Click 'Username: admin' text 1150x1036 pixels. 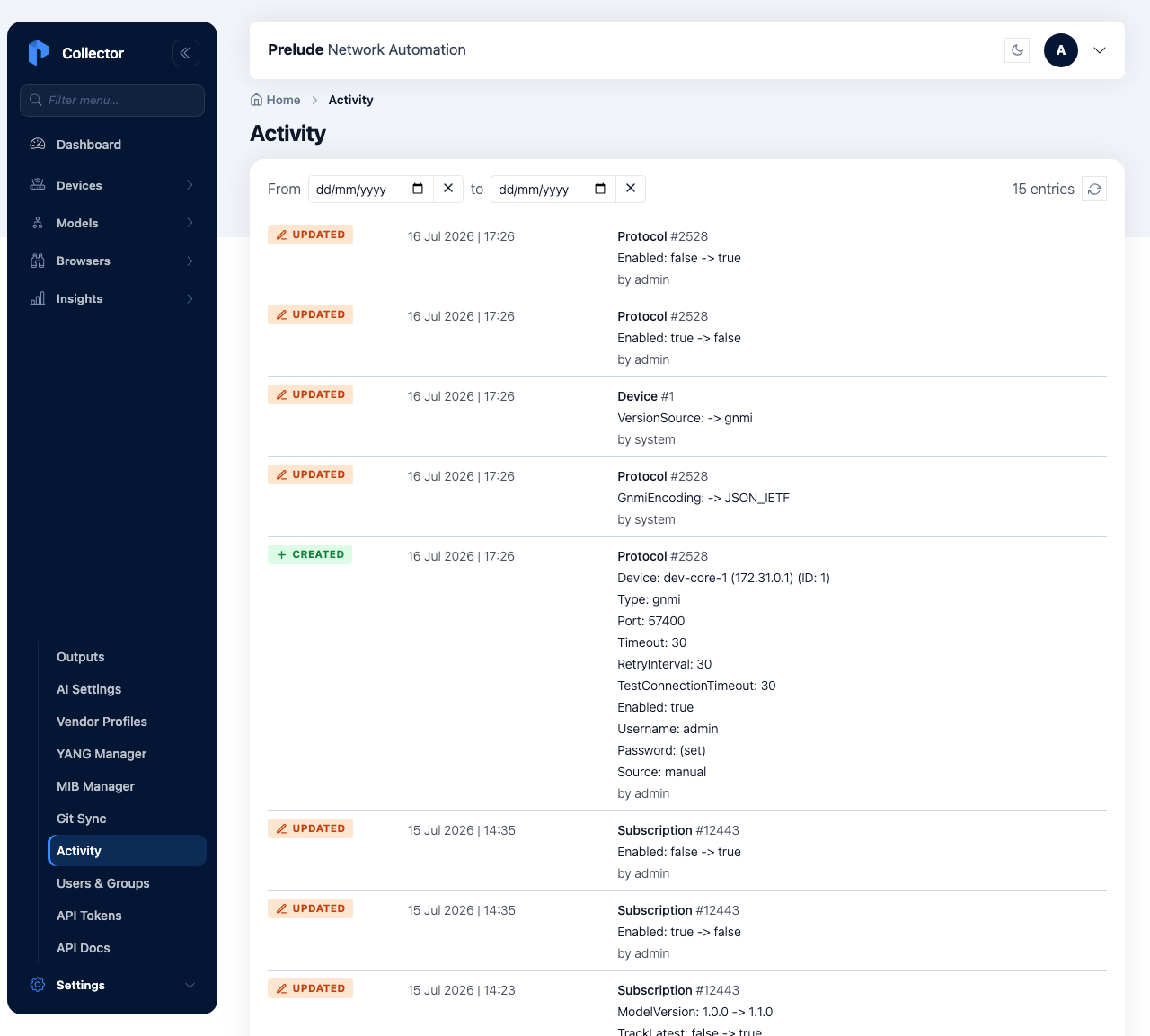668,729
